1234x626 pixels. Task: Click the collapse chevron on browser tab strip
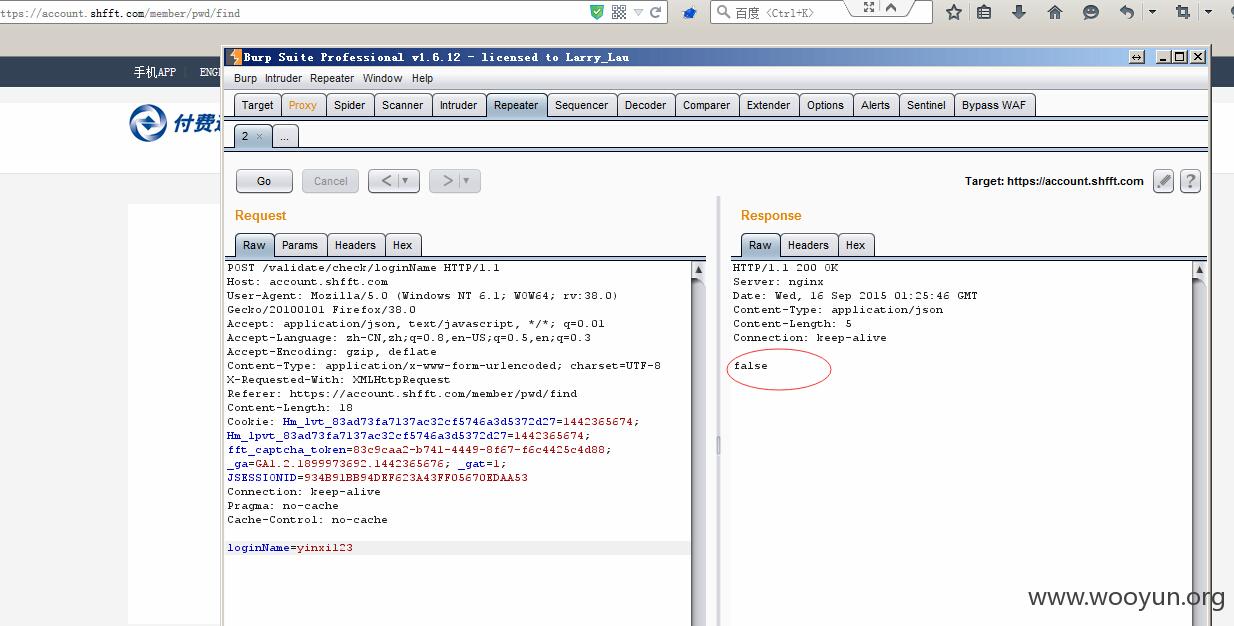pyautogui.click(x=891, y=7)
